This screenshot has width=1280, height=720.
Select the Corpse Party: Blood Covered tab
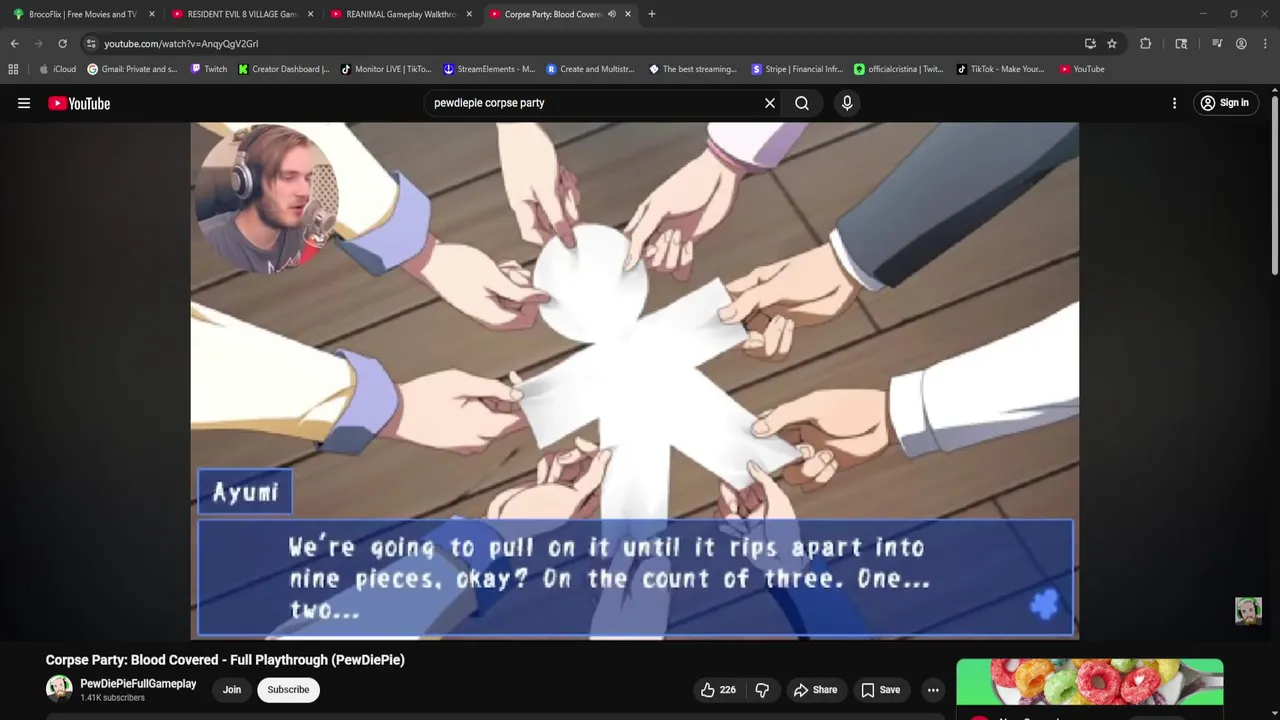559,14
